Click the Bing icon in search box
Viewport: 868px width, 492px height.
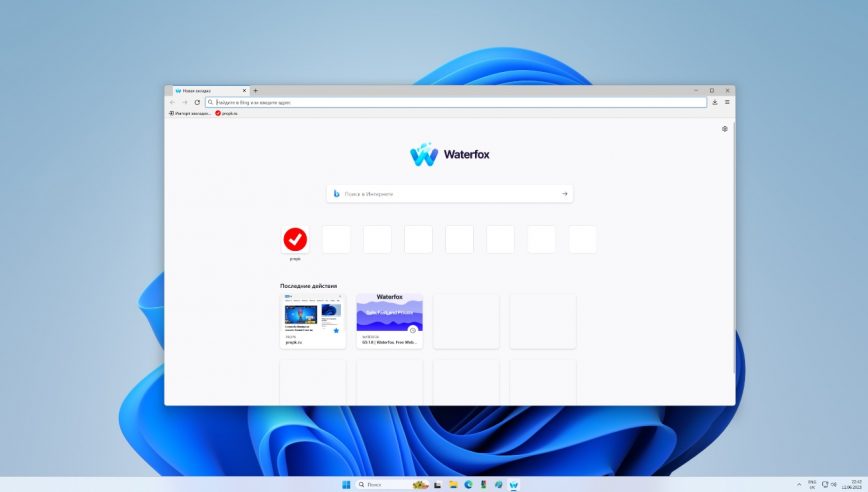(336, 194)
